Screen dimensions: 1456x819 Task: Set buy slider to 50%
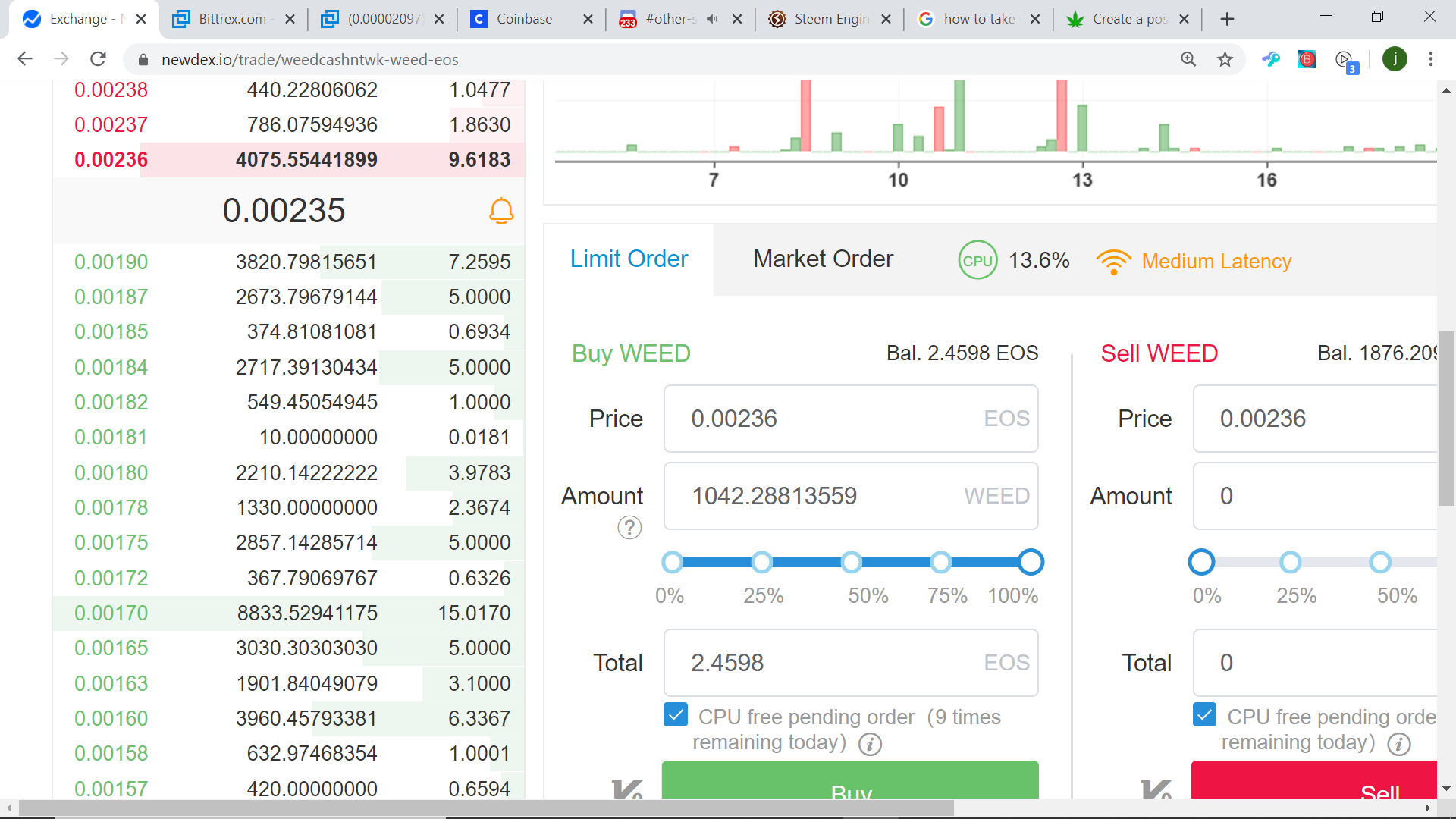[852, 562]
